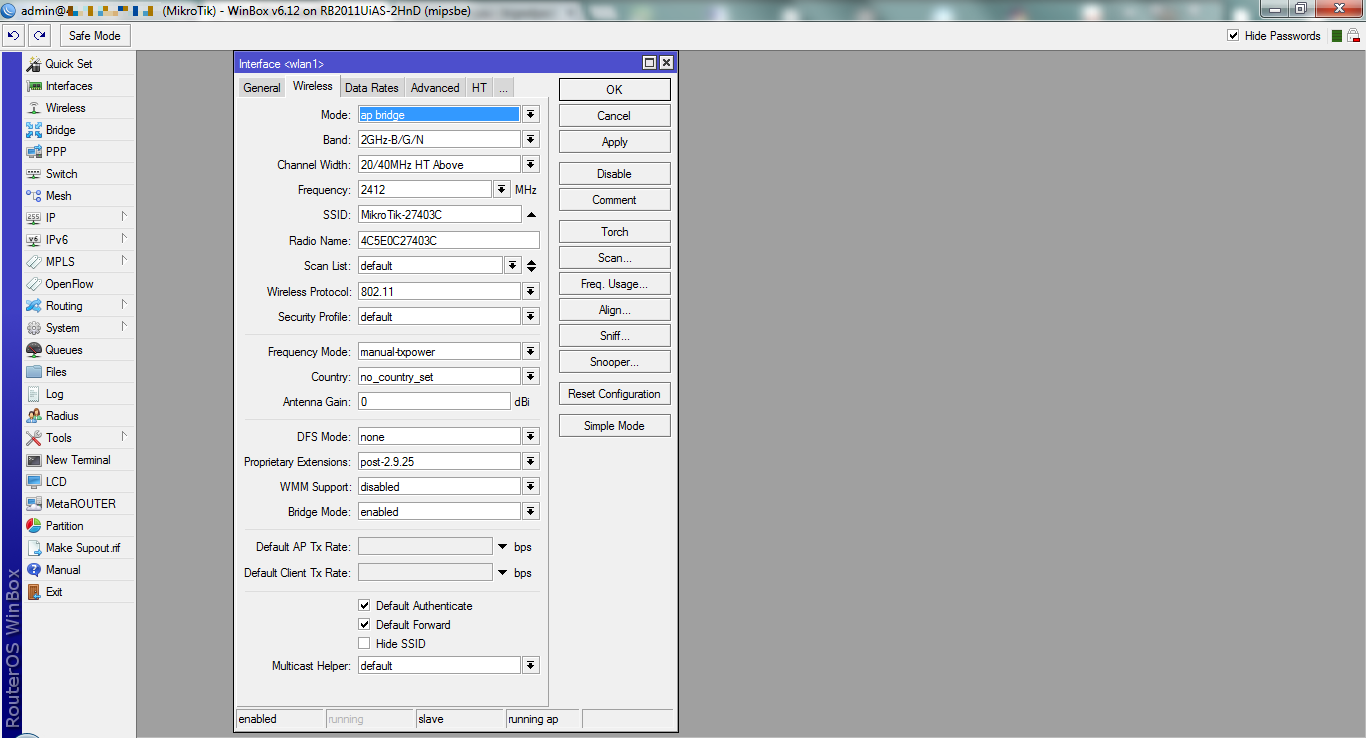Click the Apply button
This screenshot has width=1366, height=738.
[x=614, y=142]
